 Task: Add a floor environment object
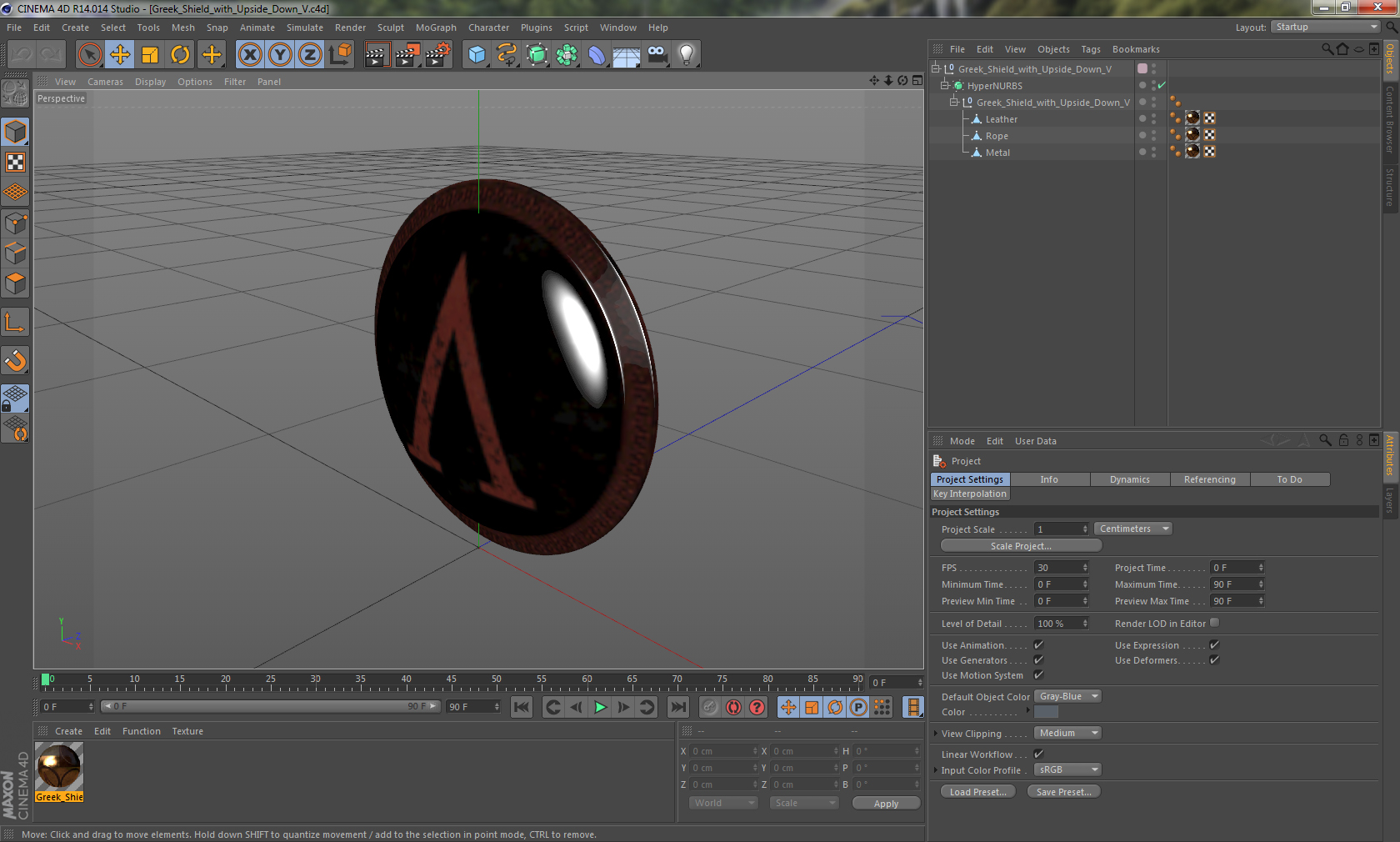point(627,55)
